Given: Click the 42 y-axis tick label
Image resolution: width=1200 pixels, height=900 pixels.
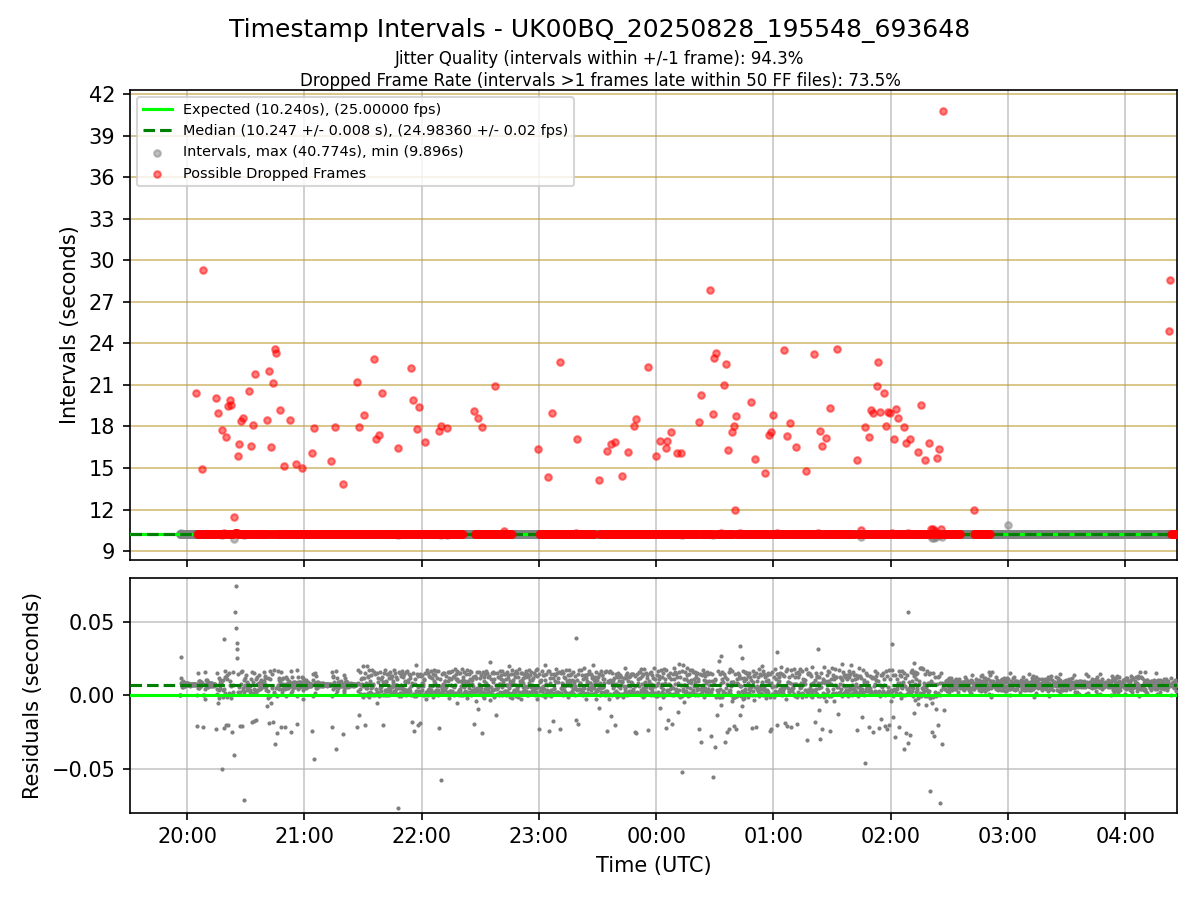Looking at the screenshot, I should click(101, 94).
